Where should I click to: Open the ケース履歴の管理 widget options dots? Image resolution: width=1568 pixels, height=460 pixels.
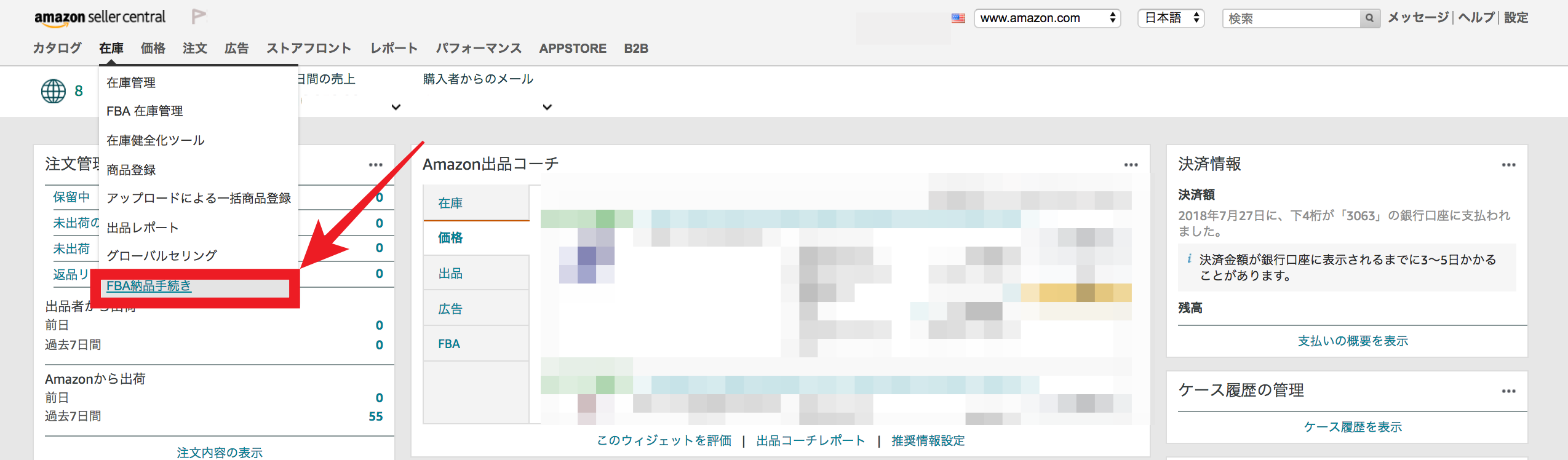point(1509,391)
